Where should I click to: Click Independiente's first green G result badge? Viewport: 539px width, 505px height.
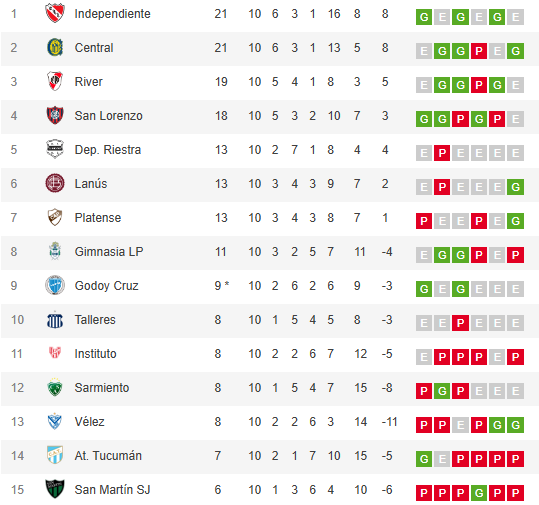coord(424,17)
